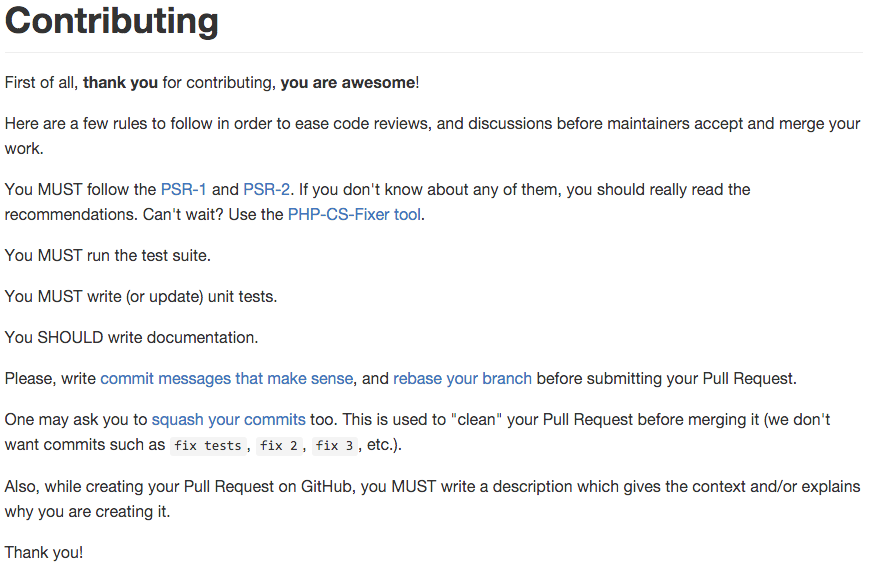Screen dimensions: 873x567
Task: Open the 'rebase your branch' link
Action: (462, 379)
